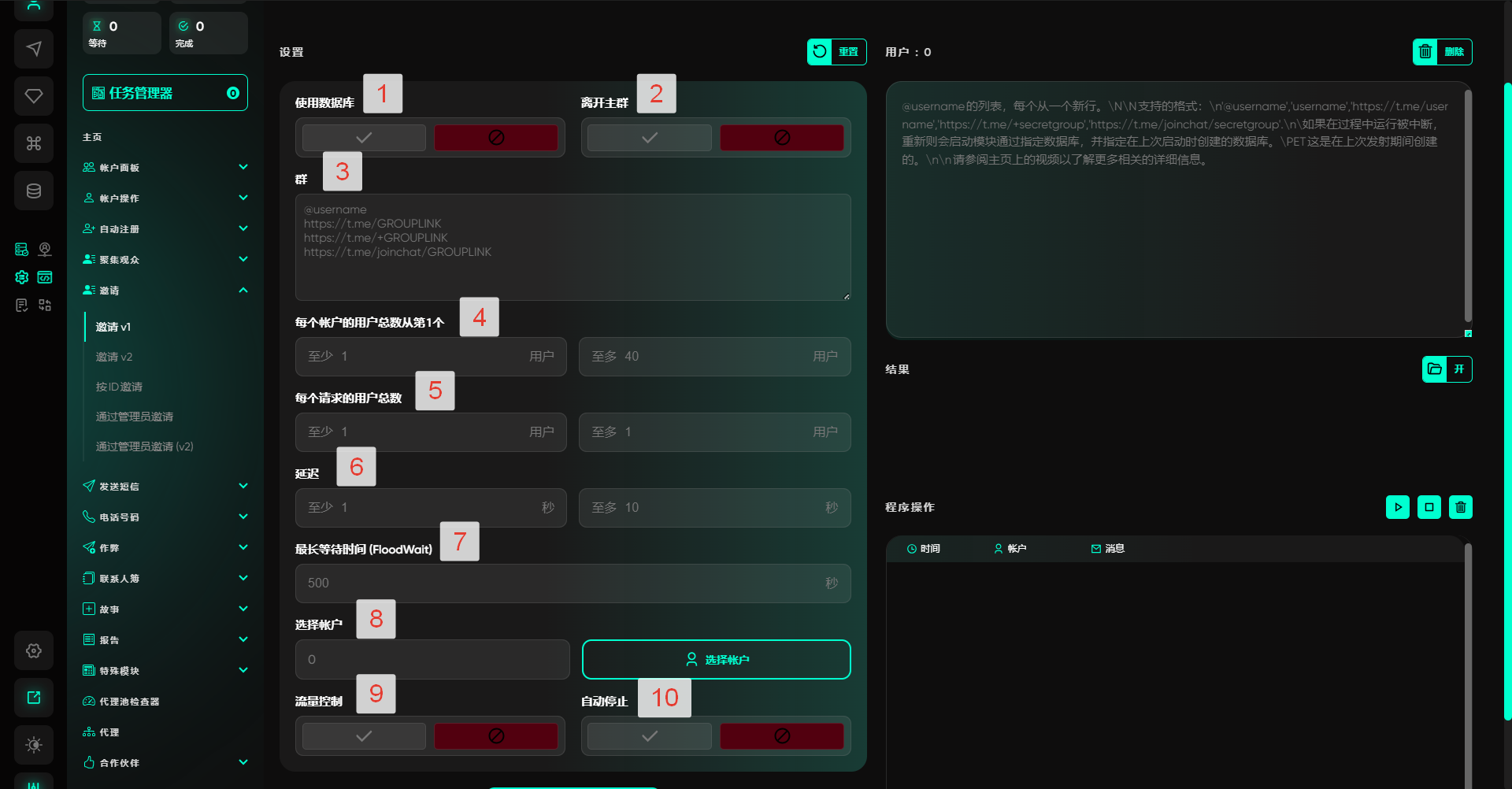The image size is (1512, 789).
Task: Click the 群 group links text area
Action: (573, 247)
